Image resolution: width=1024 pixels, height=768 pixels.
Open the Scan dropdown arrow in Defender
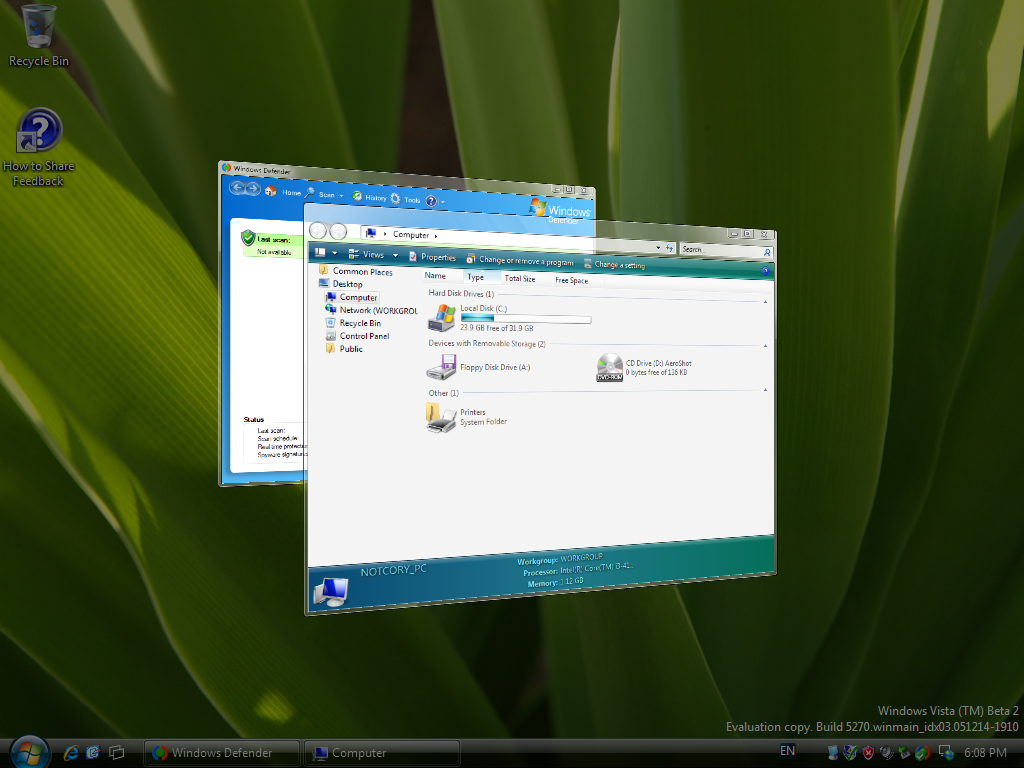tap(341, 195)
